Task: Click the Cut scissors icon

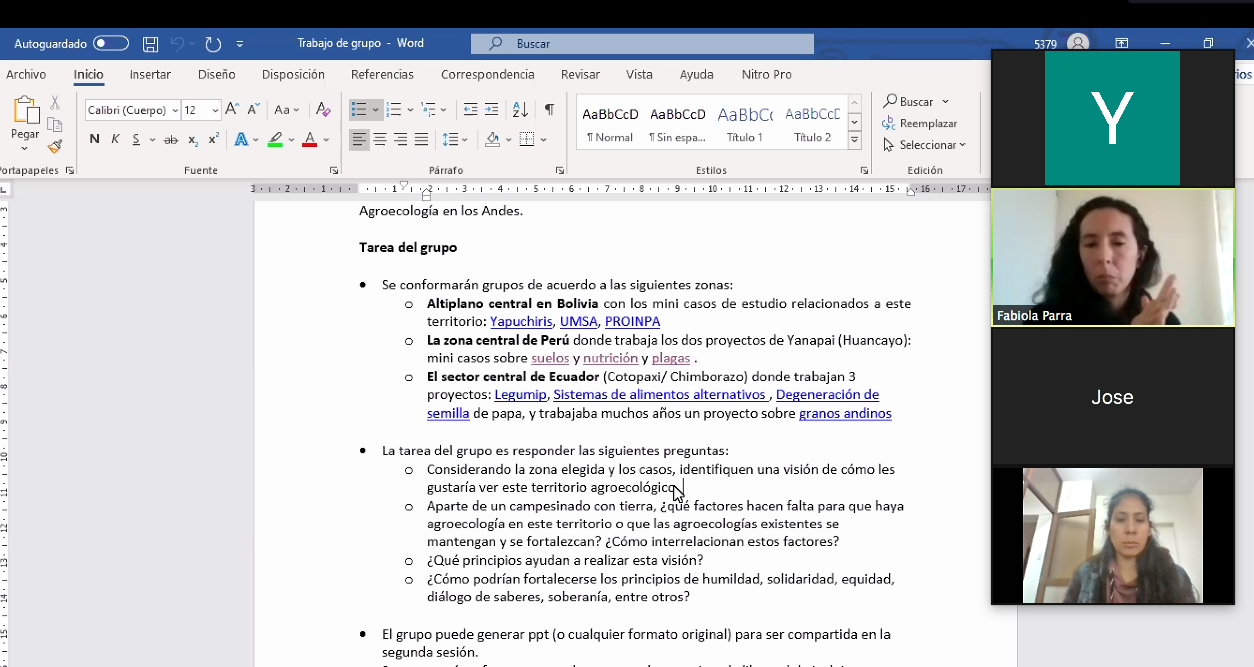Action: point(55,102)
